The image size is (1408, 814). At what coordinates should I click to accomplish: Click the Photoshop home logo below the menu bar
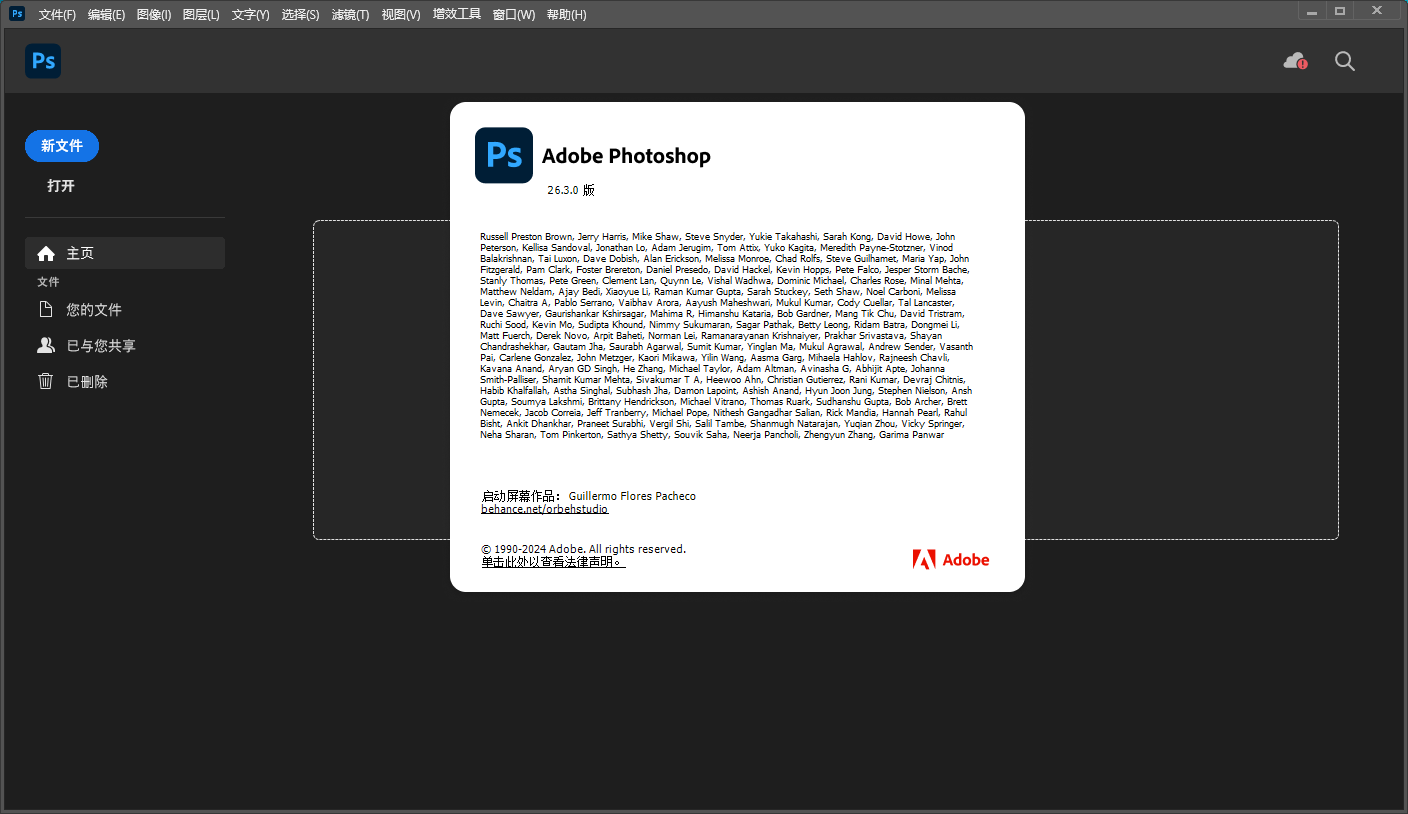pyautogui.click(x=43, y=61)
